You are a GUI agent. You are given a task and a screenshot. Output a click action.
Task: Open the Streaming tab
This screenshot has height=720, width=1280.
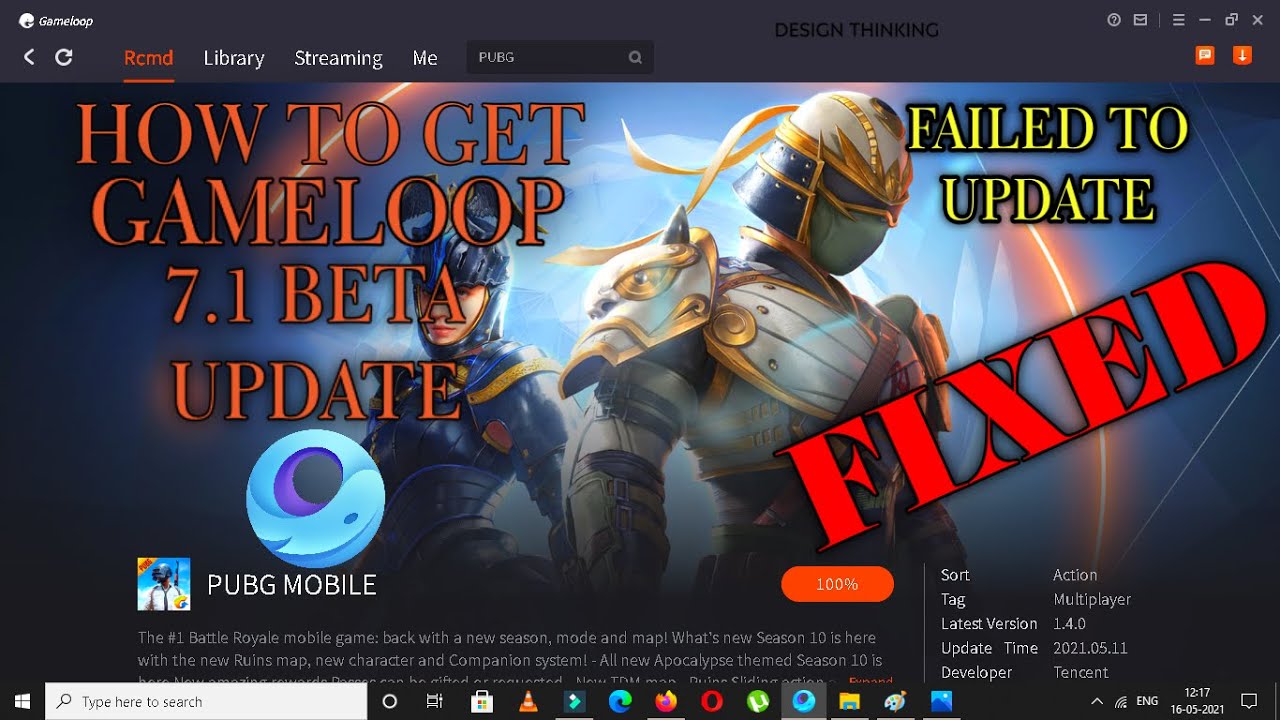tap(338, 58)
